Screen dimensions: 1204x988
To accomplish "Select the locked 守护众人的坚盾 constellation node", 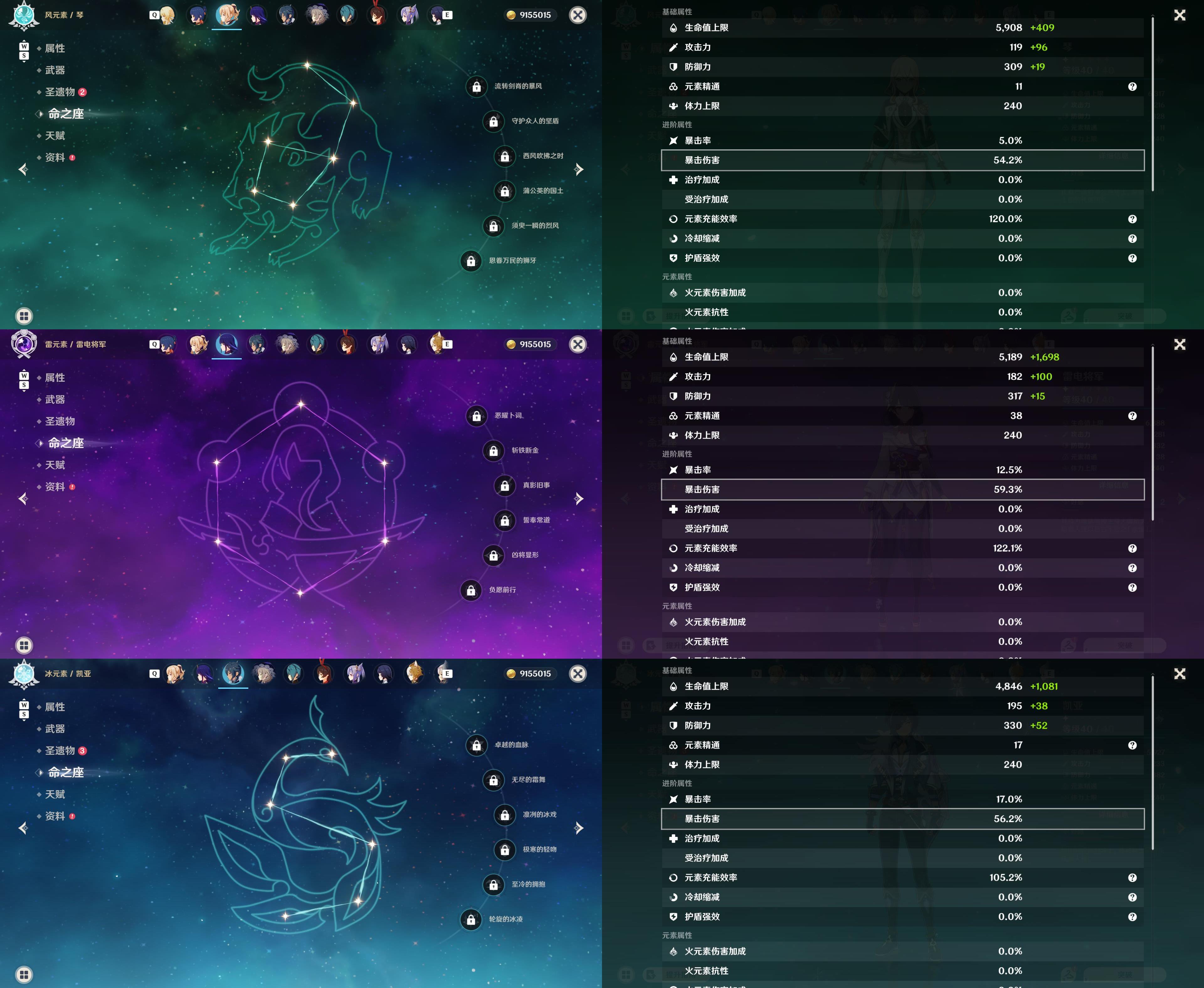I will 493,121.
